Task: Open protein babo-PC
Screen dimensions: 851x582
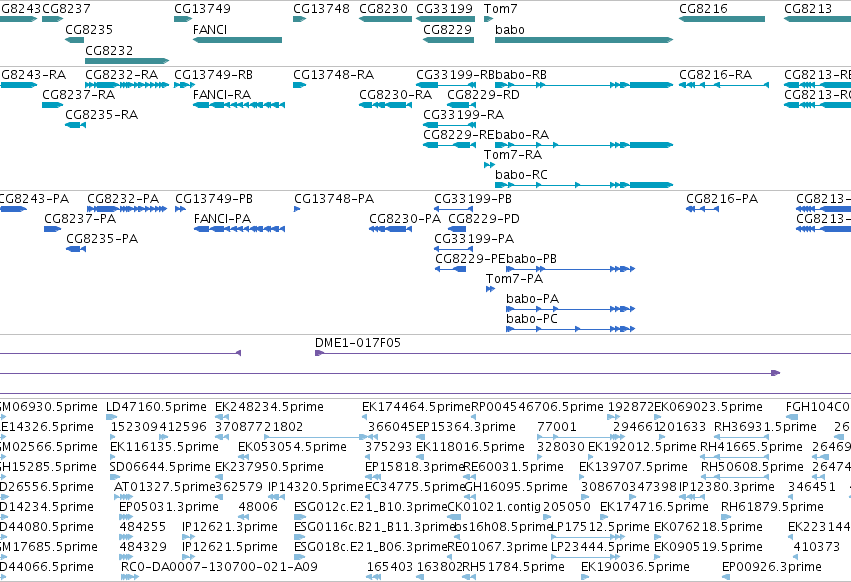Action: (531, 319)
